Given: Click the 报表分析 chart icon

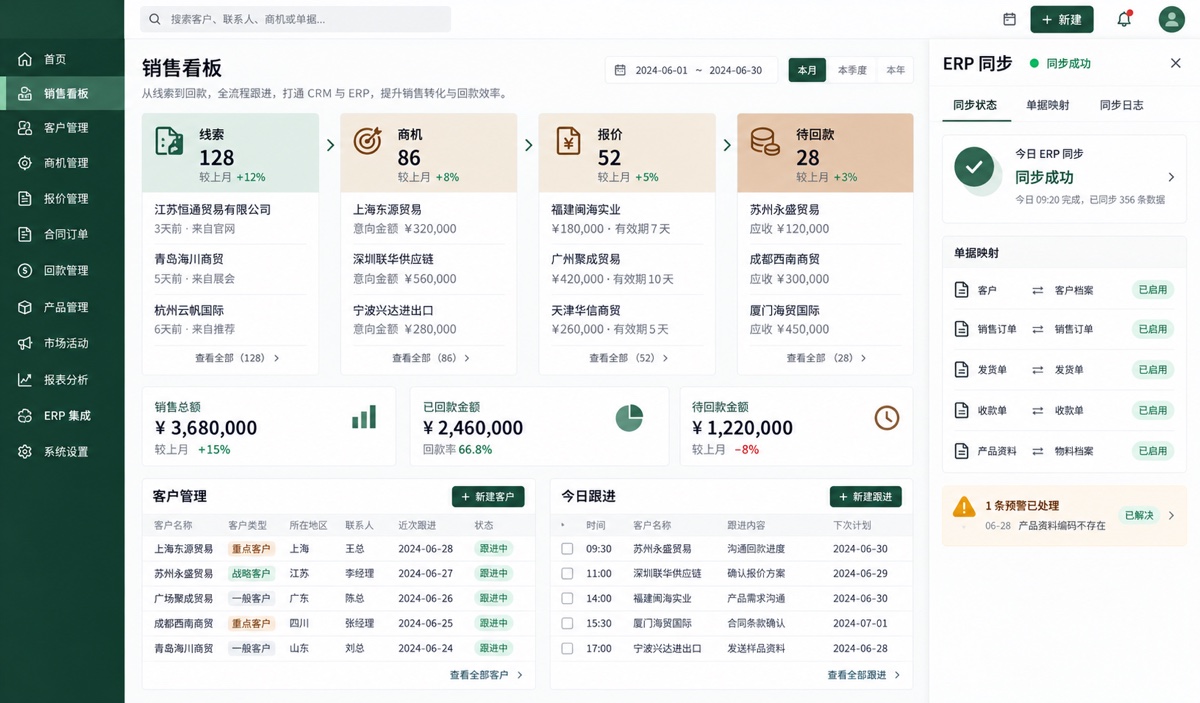Looking at the screenshot, I should tap(25, 380).
